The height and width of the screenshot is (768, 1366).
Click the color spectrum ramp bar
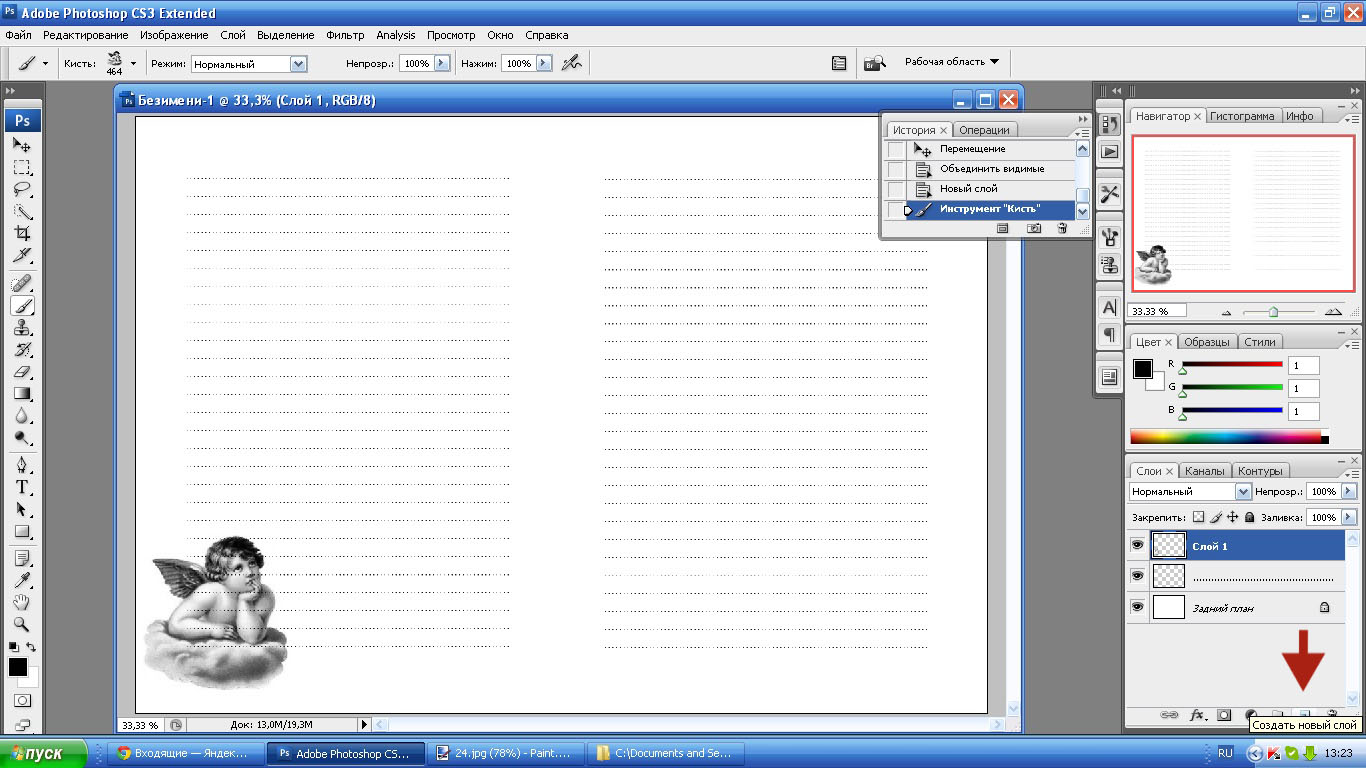(x=1229, y=437)
